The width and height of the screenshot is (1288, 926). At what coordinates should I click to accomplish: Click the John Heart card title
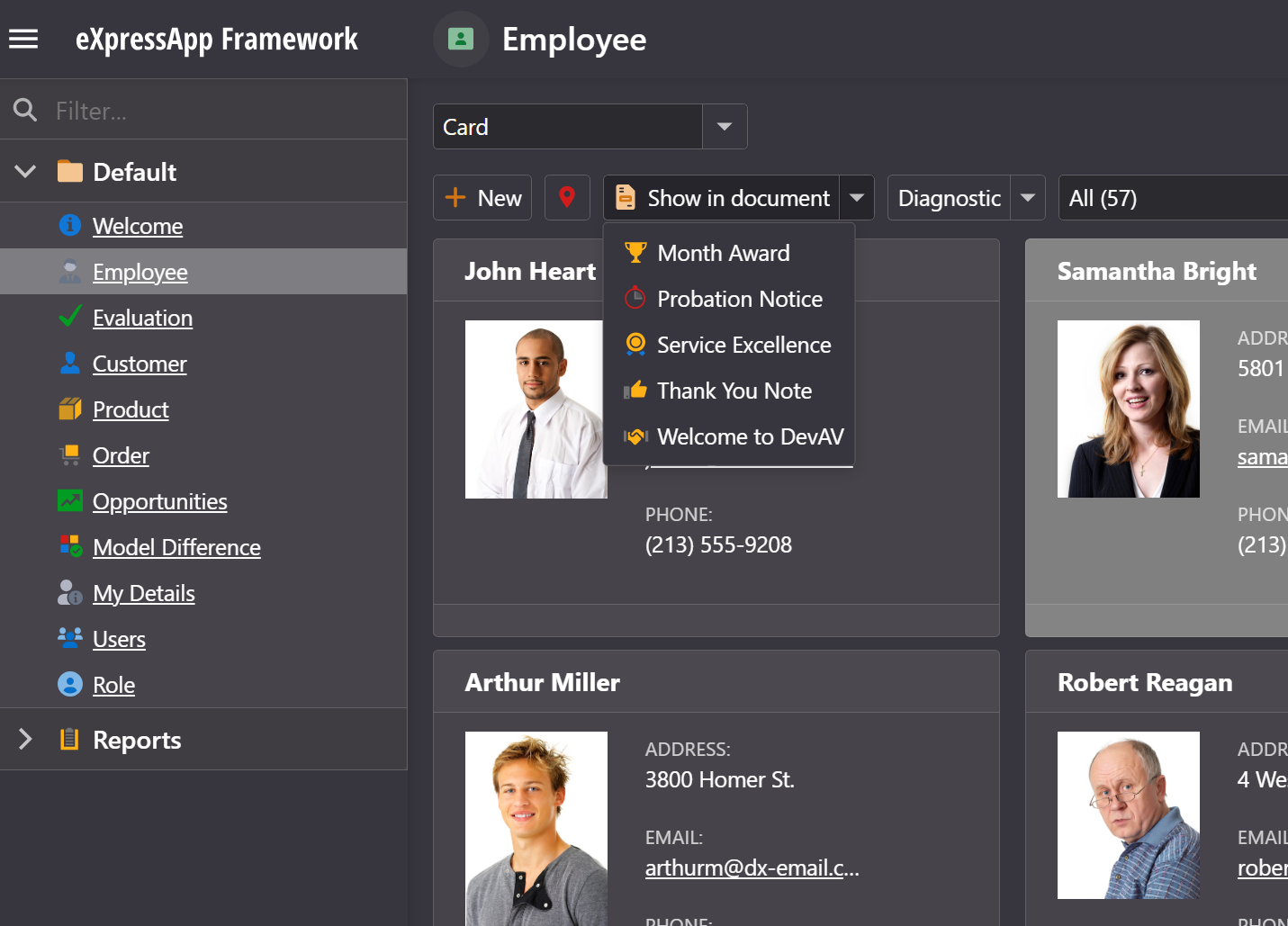tap(530, 271)
